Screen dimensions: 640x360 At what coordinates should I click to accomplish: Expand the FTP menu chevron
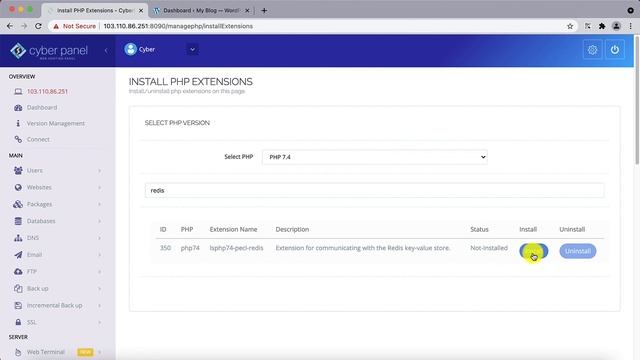coord(99,271)
